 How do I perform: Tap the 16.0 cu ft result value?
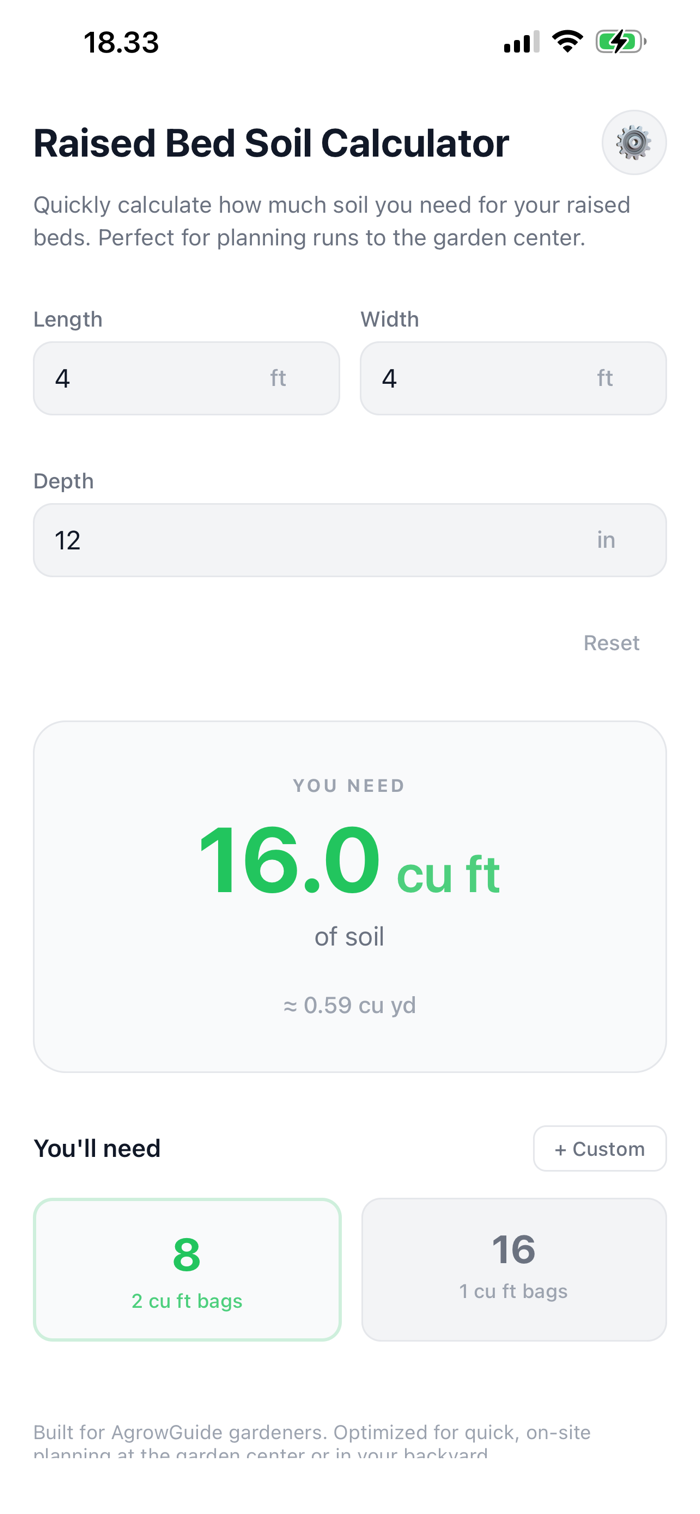pyautogui.click(x=349, y=862)
